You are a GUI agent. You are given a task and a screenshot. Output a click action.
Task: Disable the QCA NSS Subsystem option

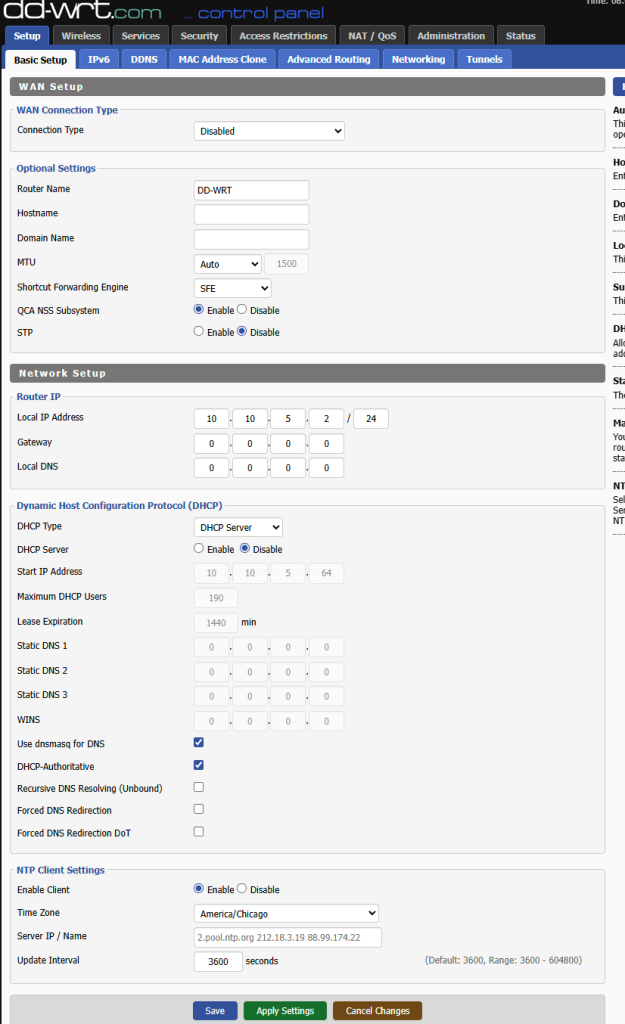tap(241, 310)
